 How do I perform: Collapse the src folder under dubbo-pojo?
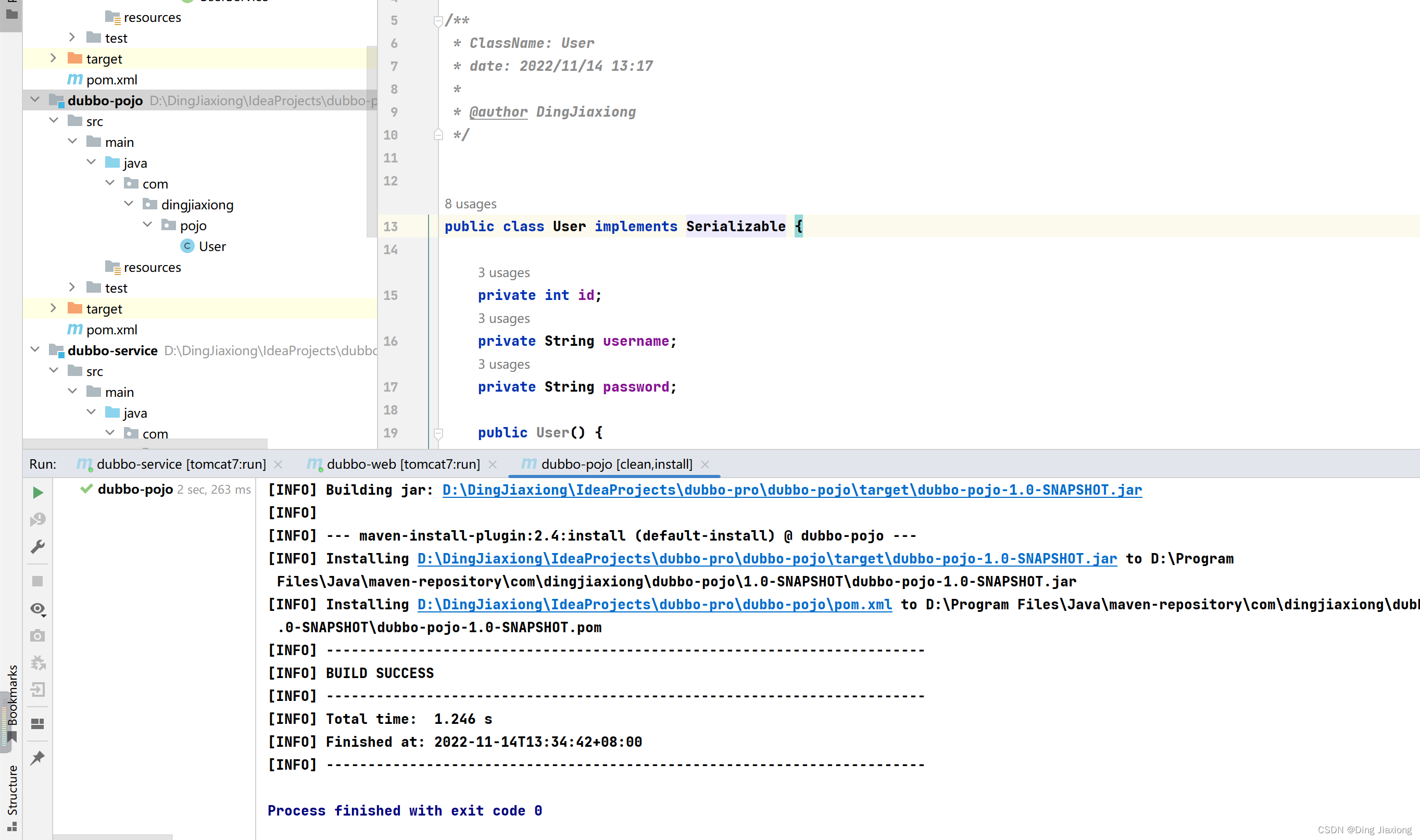54,121
